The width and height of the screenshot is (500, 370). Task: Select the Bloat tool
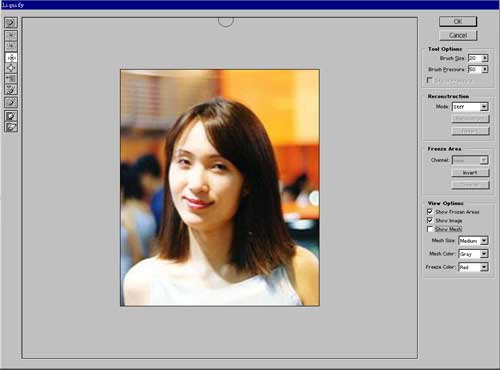point(11,68)
